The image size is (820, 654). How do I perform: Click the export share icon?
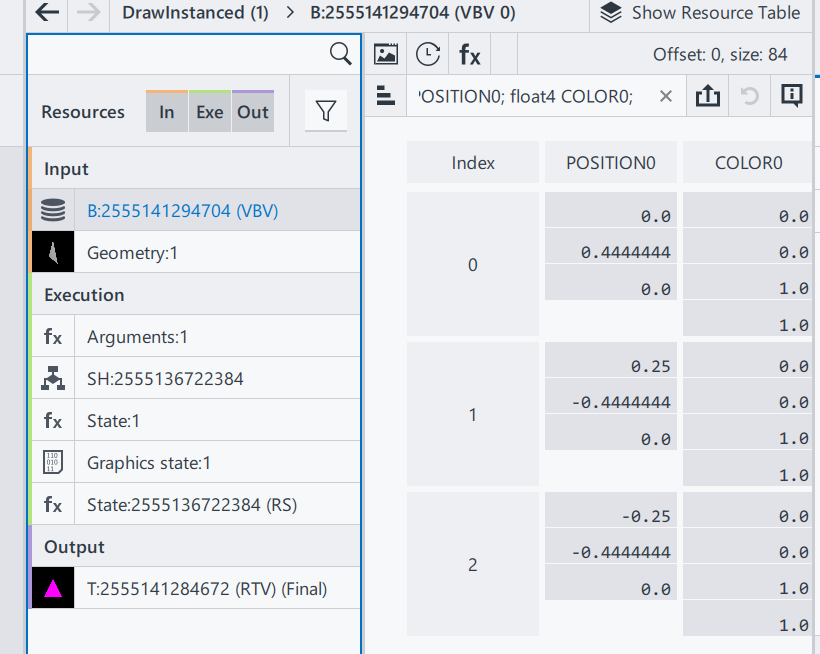pyautogui.click(x=707, y=96)
